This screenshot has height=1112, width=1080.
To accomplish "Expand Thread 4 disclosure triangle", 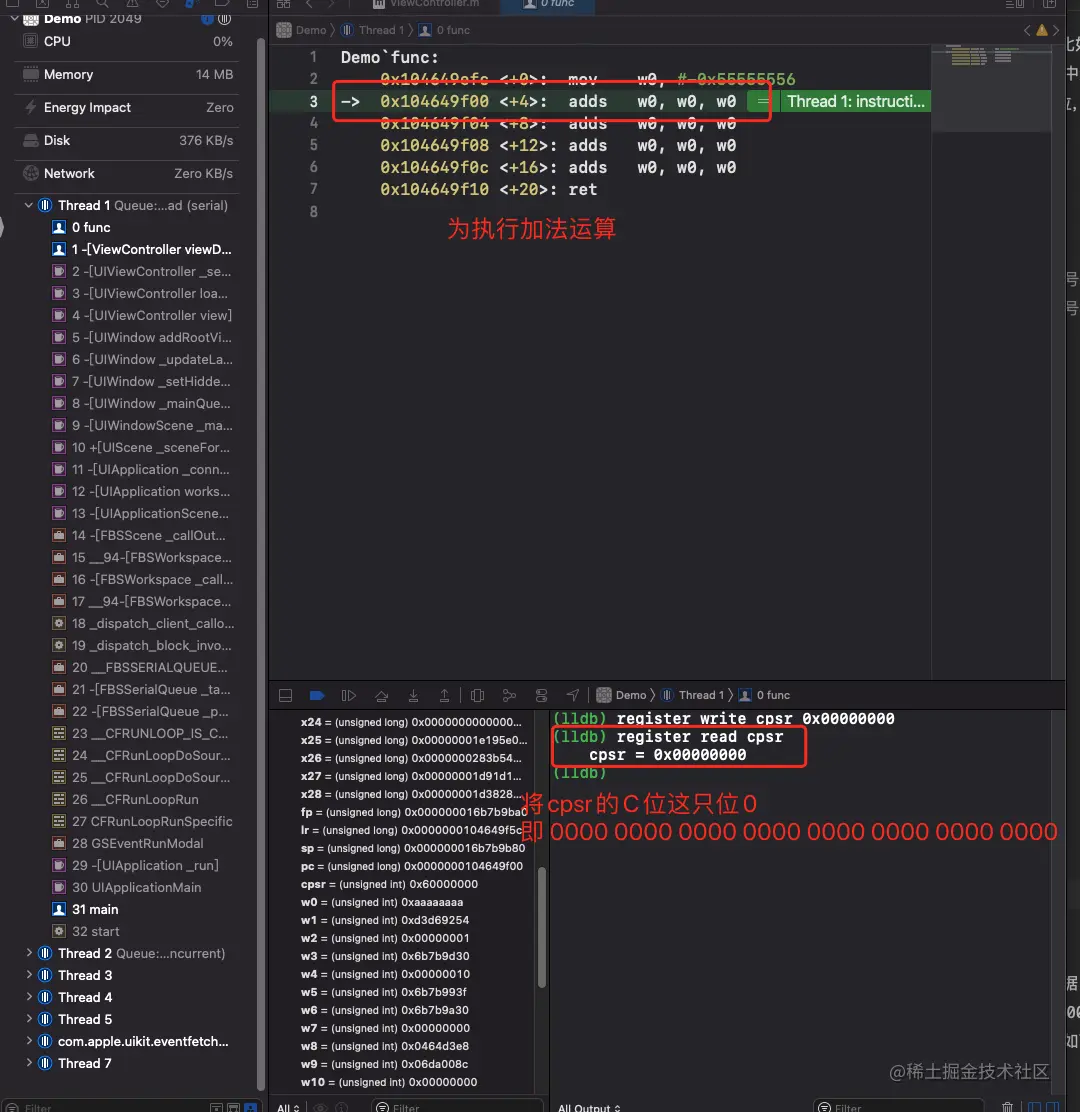I will (28, 997).
